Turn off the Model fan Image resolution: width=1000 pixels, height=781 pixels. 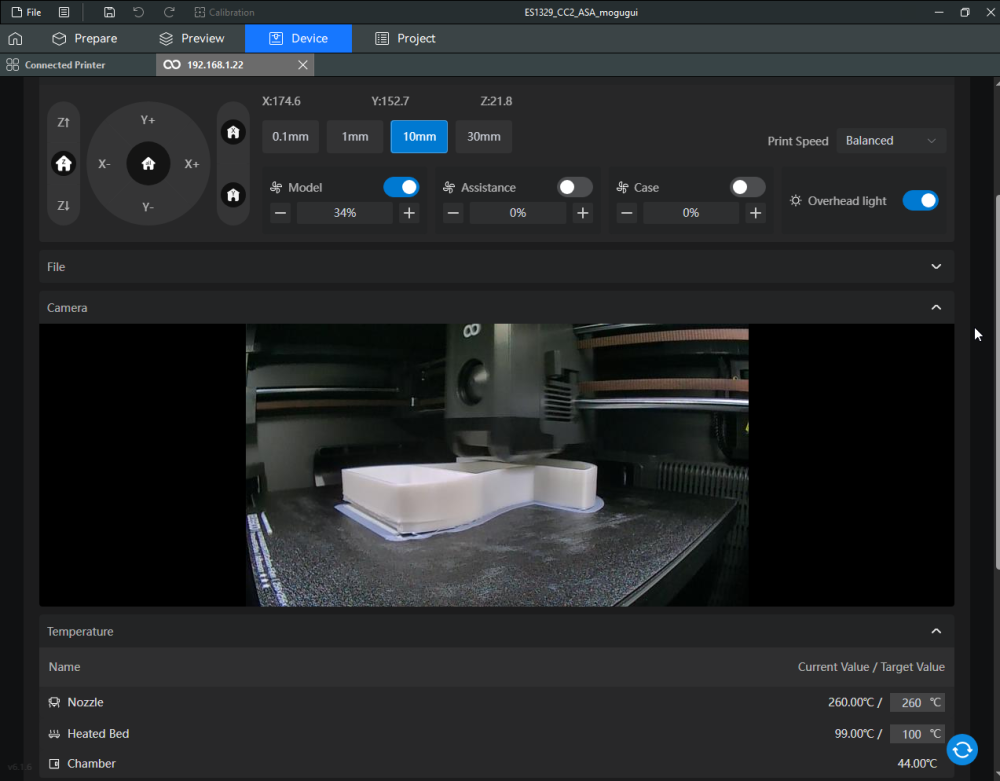[401, 187]
